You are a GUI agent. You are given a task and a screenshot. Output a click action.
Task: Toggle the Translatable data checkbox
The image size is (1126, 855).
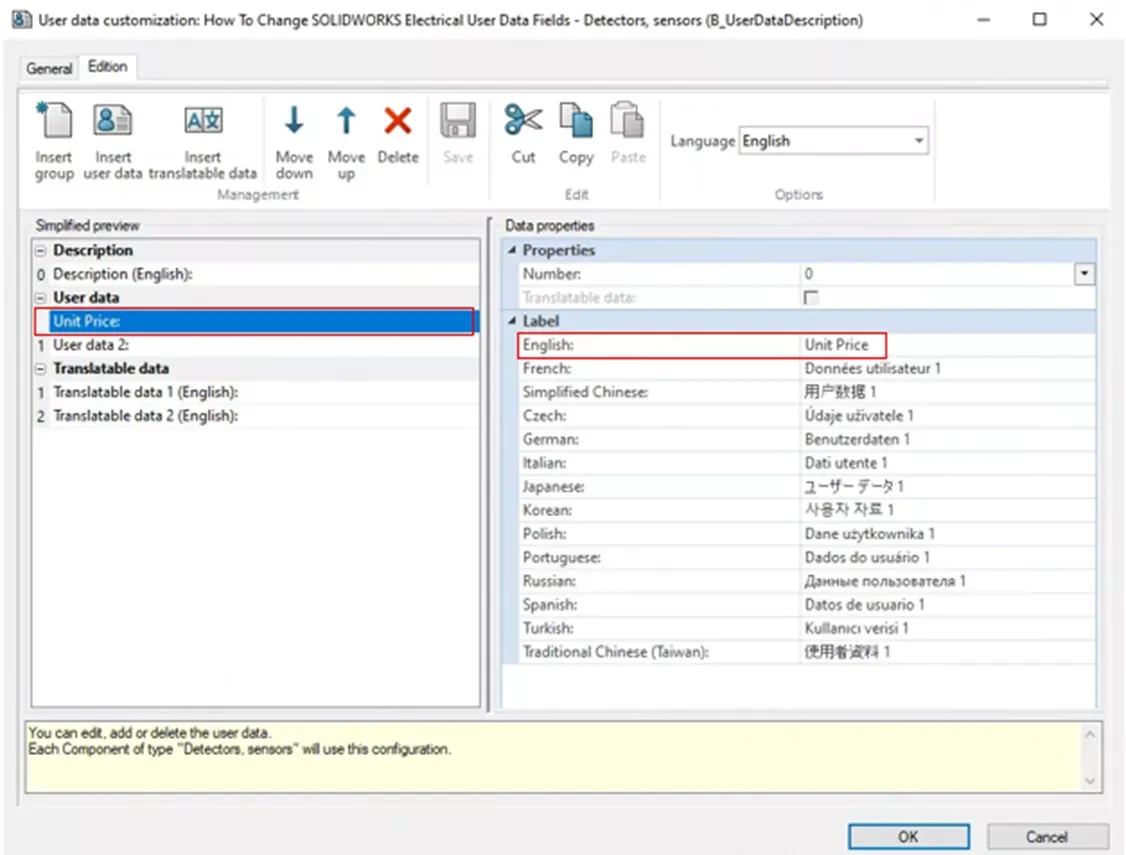pyautogui.click(x=811, y=297)
